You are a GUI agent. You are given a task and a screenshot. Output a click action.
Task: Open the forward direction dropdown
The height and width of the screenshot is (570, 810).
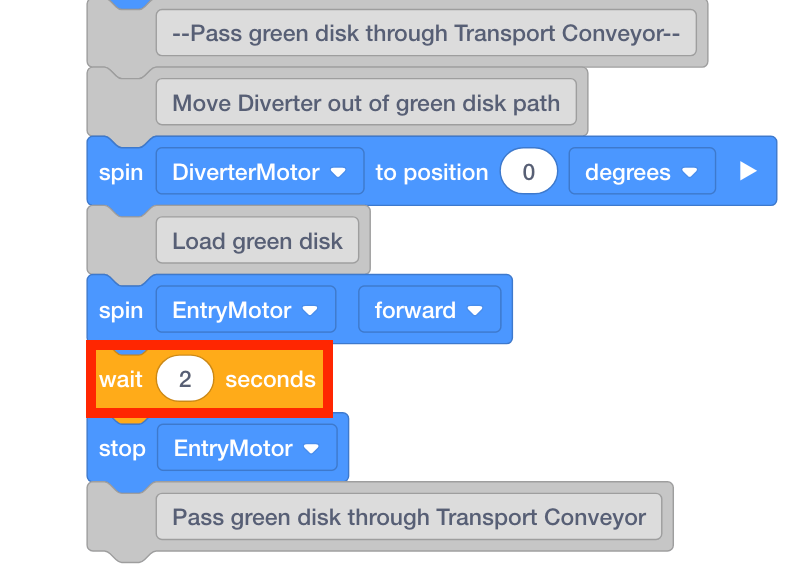pos(428,310)
